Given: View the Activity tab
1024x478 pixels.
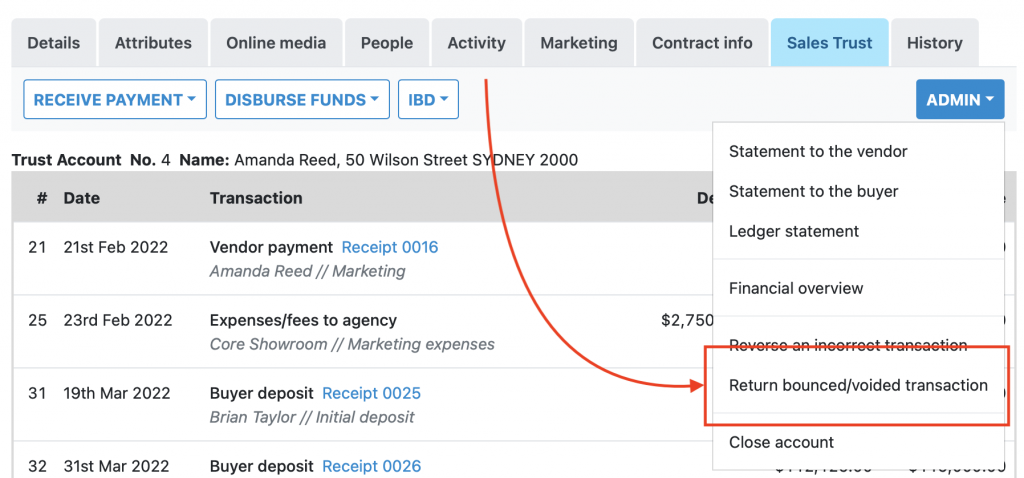Looking at the screenshot, I should click(476, 43).
